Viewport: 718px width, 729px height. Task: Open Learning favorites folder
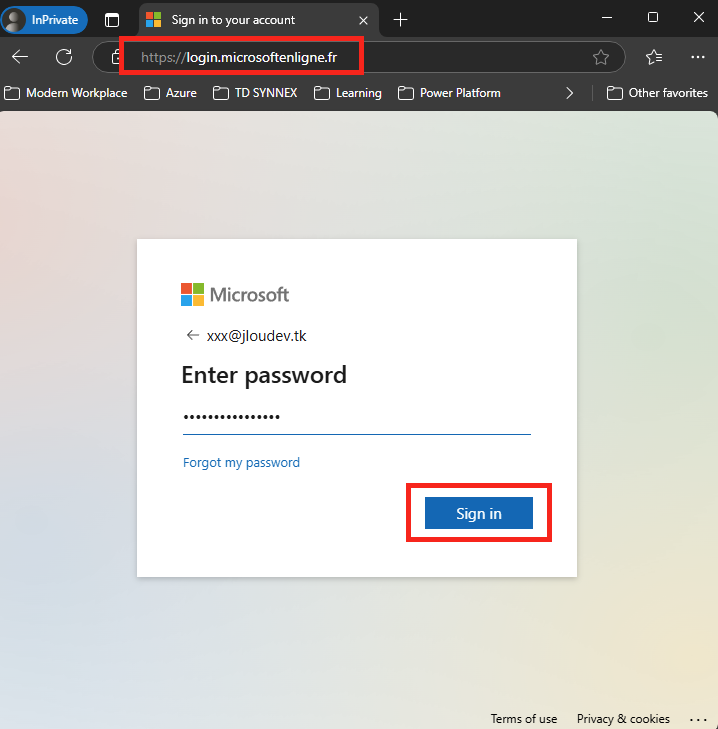tap(348, 93)
